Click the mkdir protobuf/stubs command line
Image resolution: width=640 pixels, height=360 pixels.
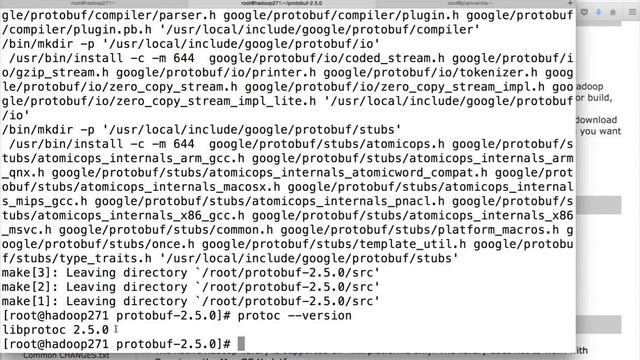point(201,130)
